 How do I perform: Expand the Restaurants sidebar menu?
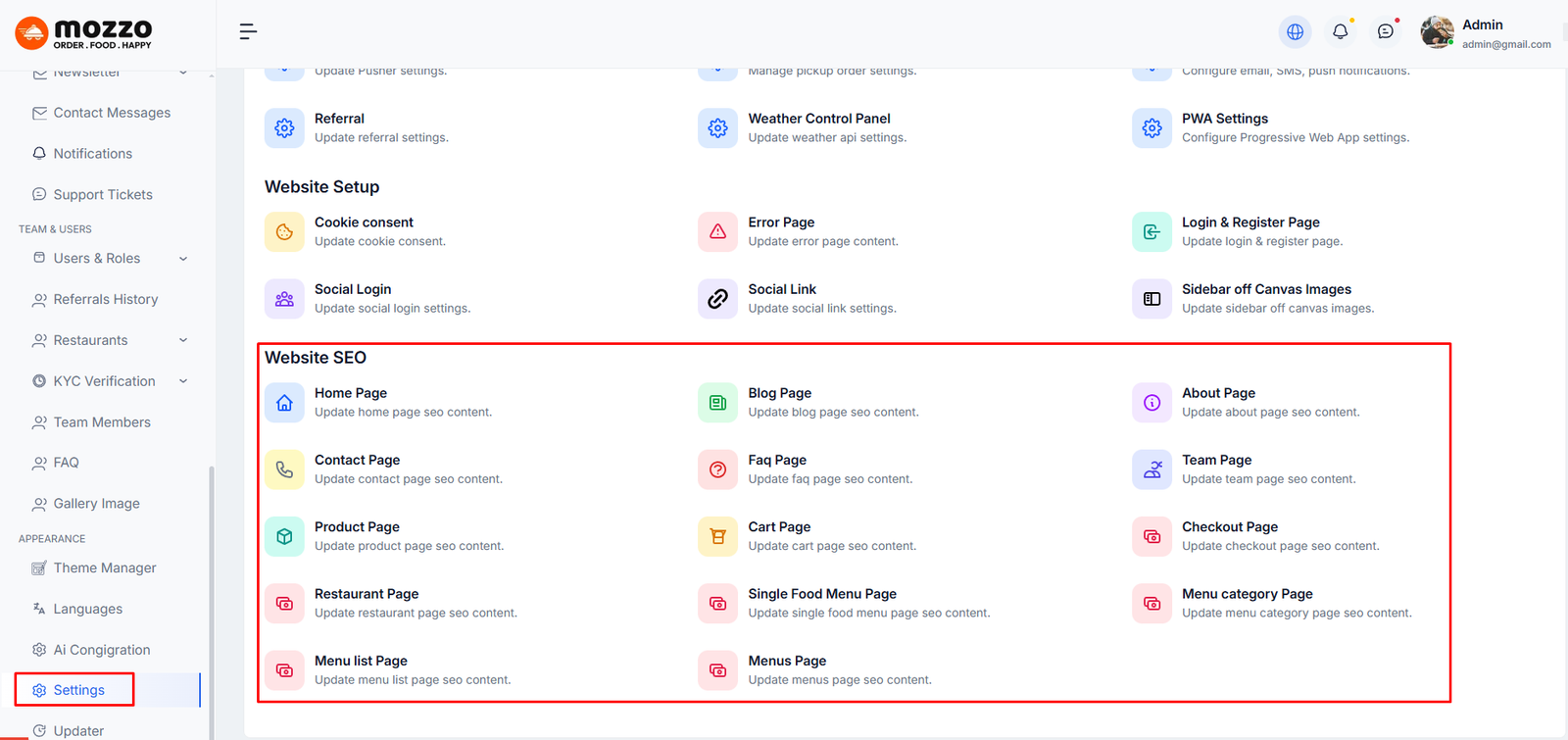(183, 340)
